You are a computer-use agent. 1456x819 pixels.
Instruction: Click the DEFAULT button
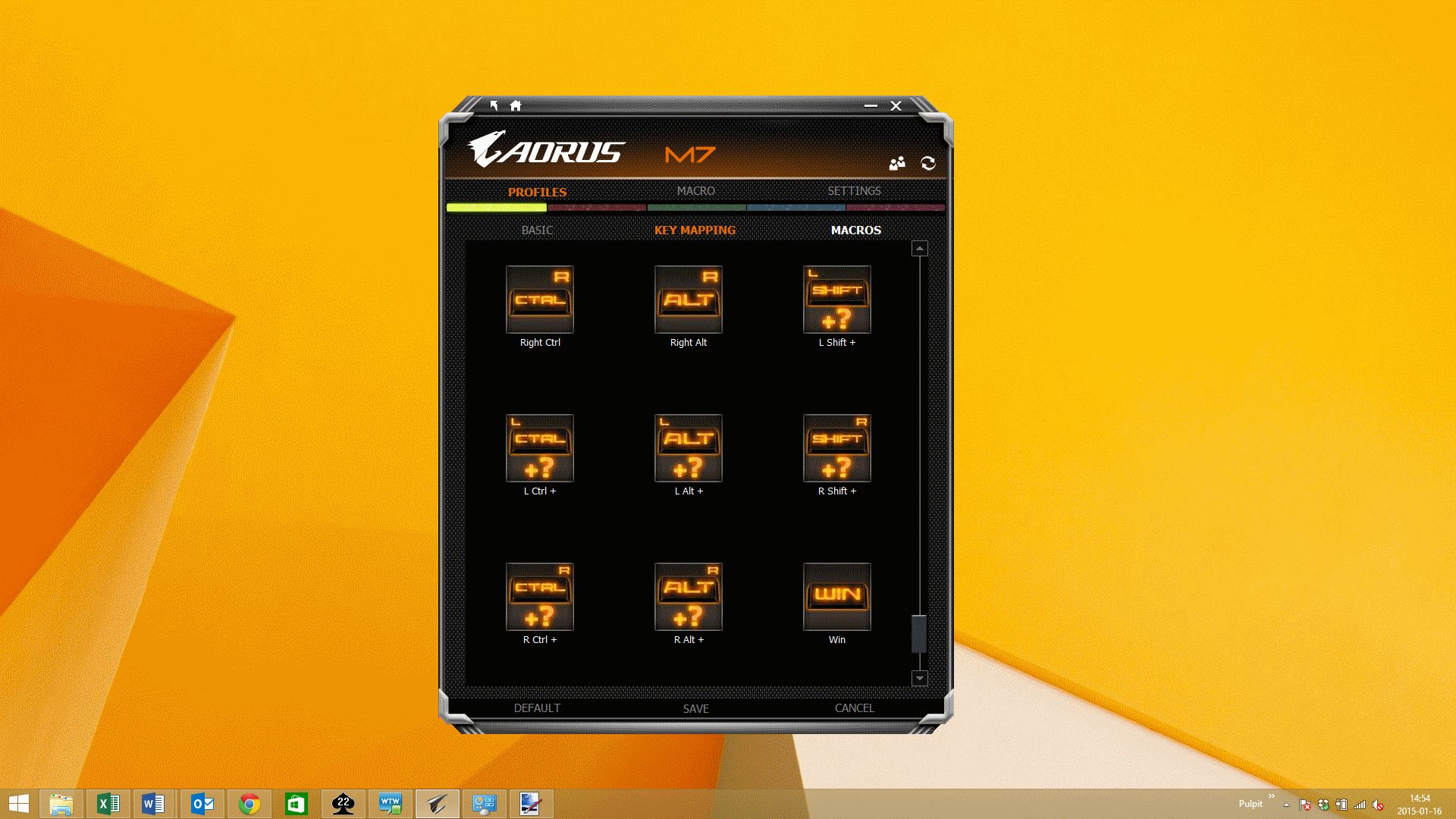click(537, 708)
